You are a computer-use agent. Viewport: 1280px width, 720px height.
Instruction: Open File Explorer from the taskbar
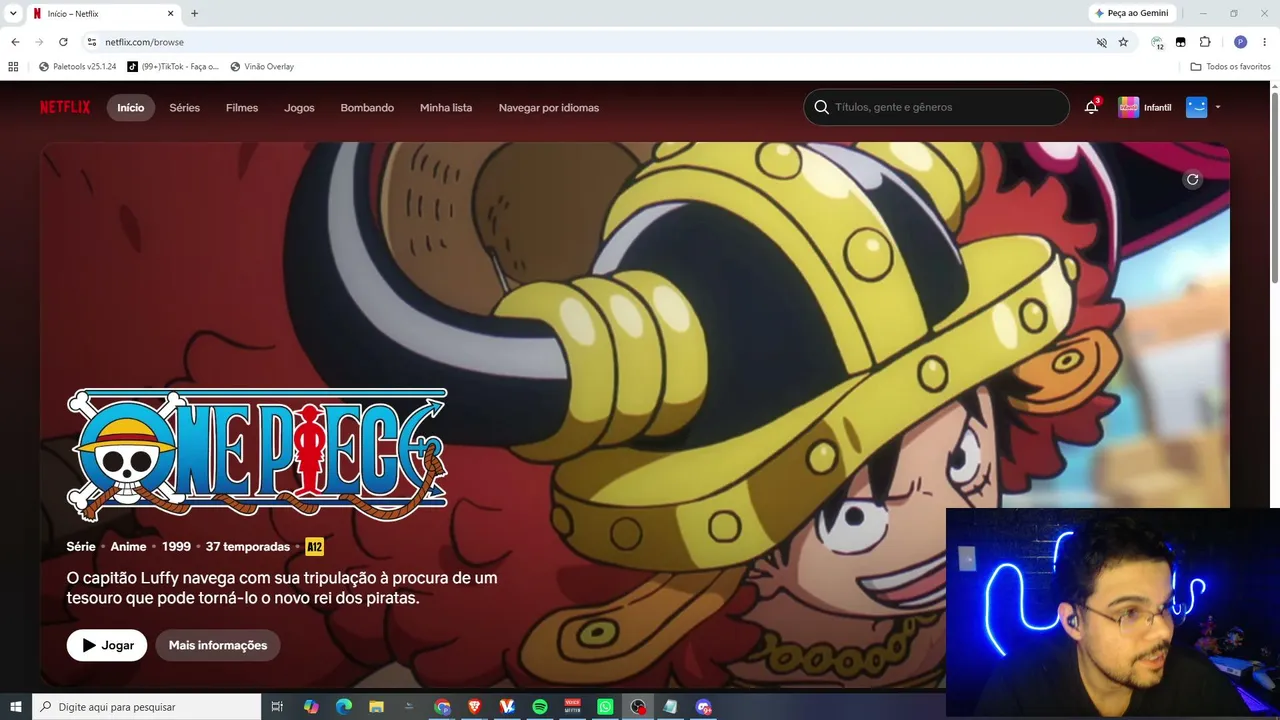(x=376, y=707)
